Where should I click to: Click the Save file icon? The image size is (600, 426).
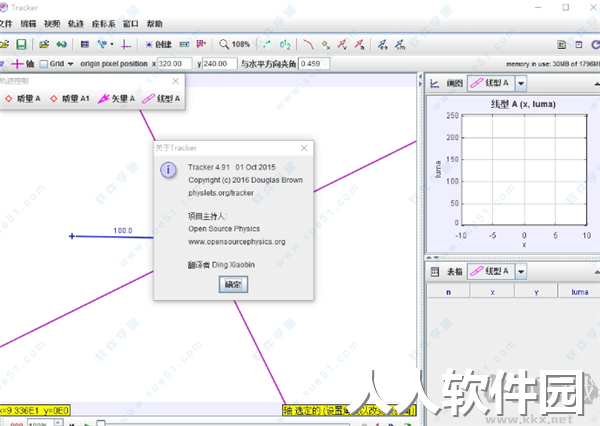click(x=21, y=44)
